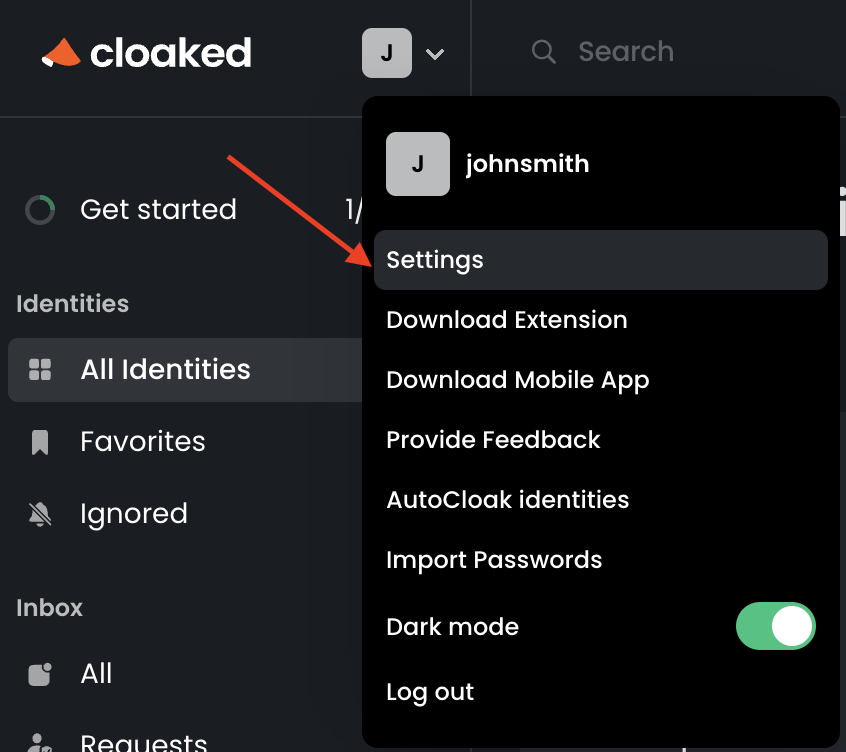Viewport: 846px width, 752px height.
Task: Open Settings from the account menu
Action: (601, 260)
